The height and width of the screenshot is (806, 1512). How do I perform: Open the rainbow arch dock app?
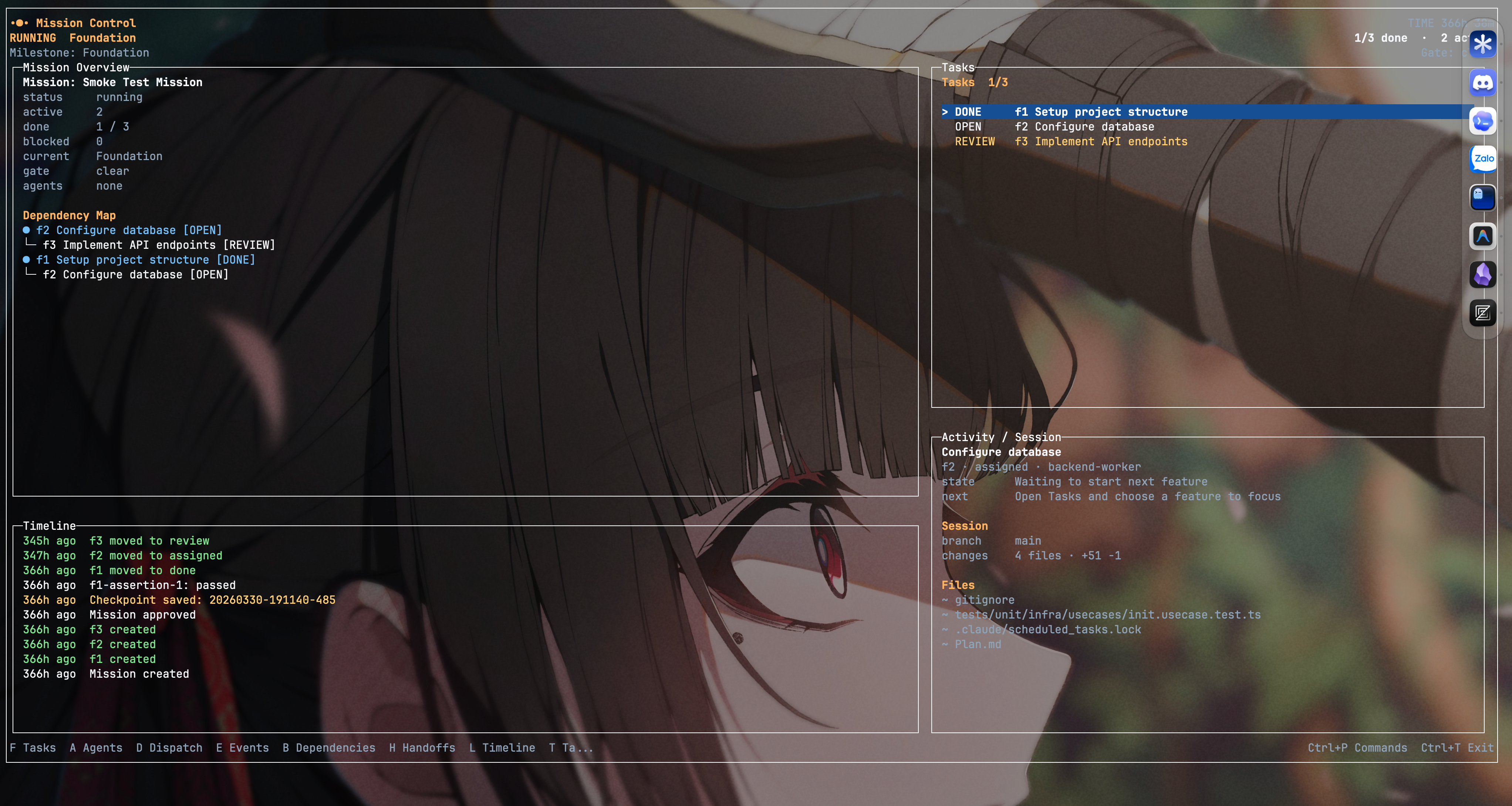[x=1483, y=236]
